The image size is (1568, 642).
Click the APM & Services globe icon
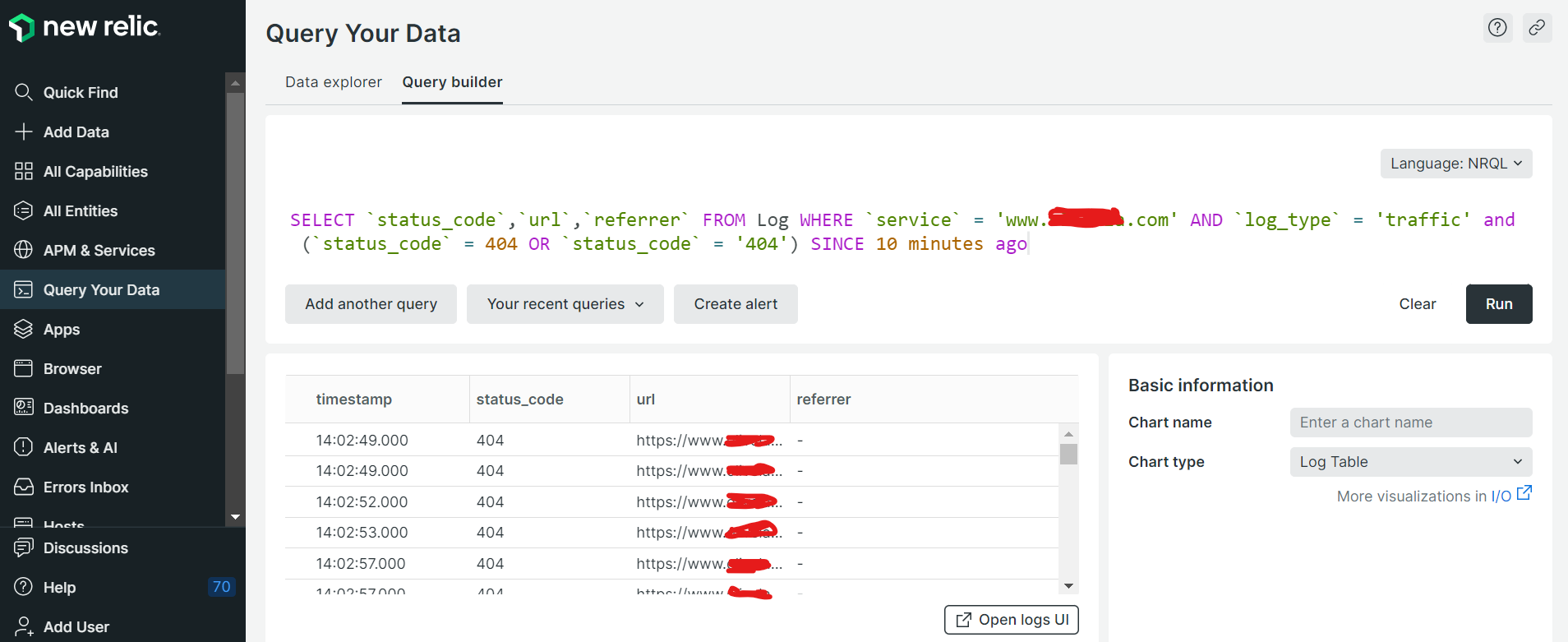24,250
